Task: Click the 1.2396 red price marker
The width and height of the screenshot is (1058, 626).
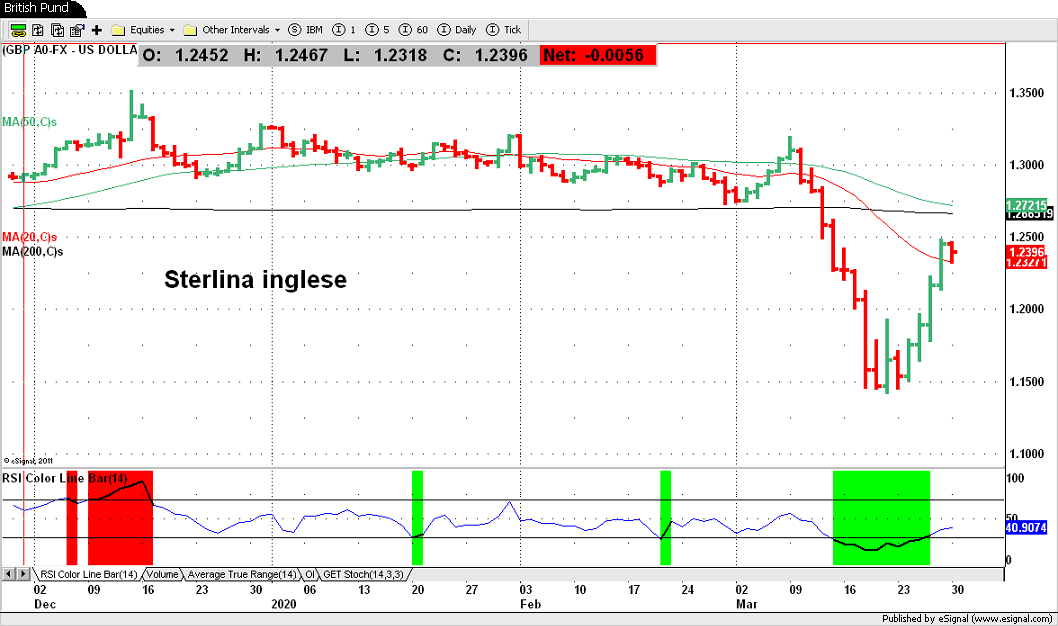Action: (x=1026, y=252)
